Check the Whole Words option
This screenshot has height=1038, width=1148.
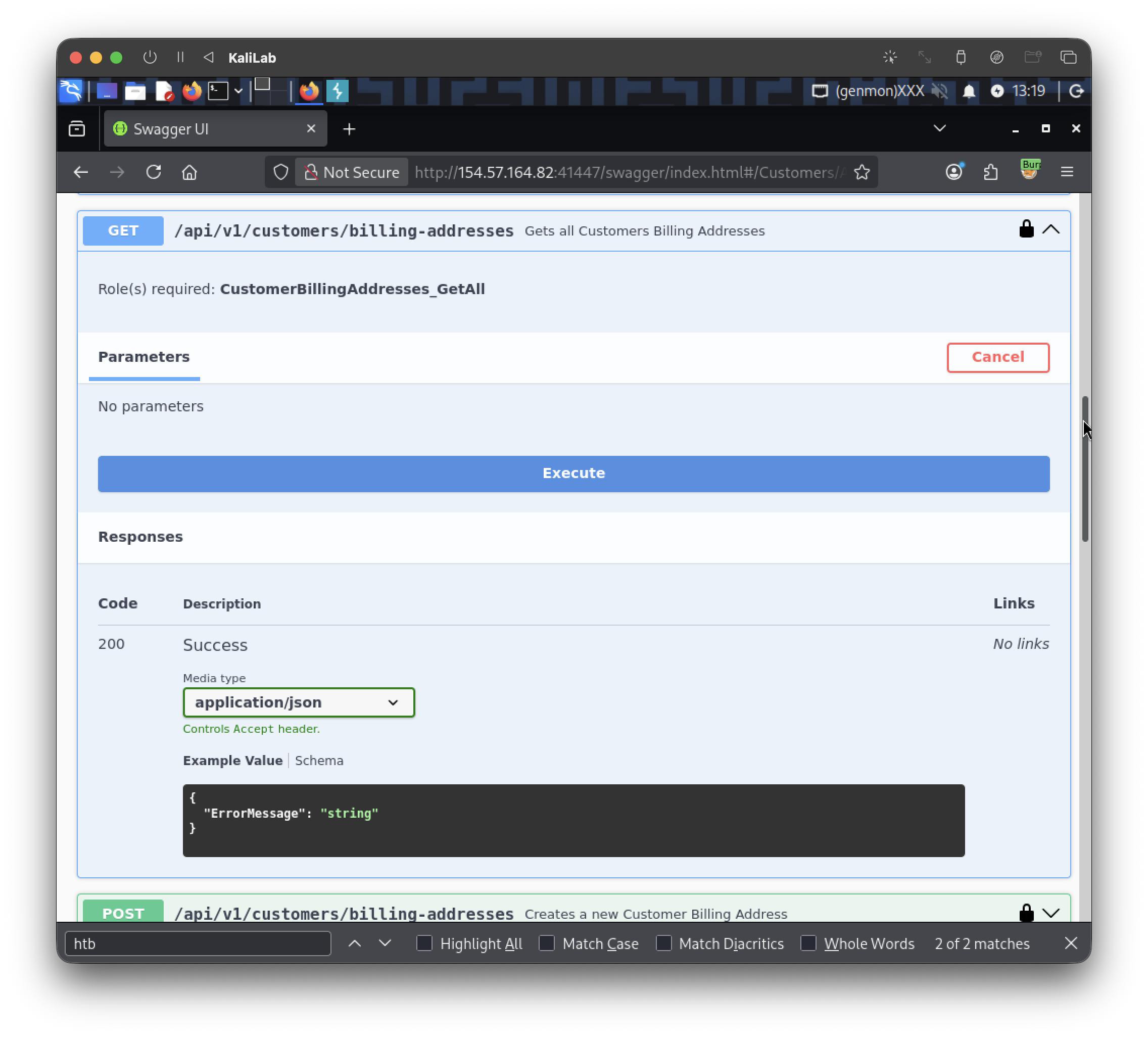pyautogui.click(x=808, y=943)
